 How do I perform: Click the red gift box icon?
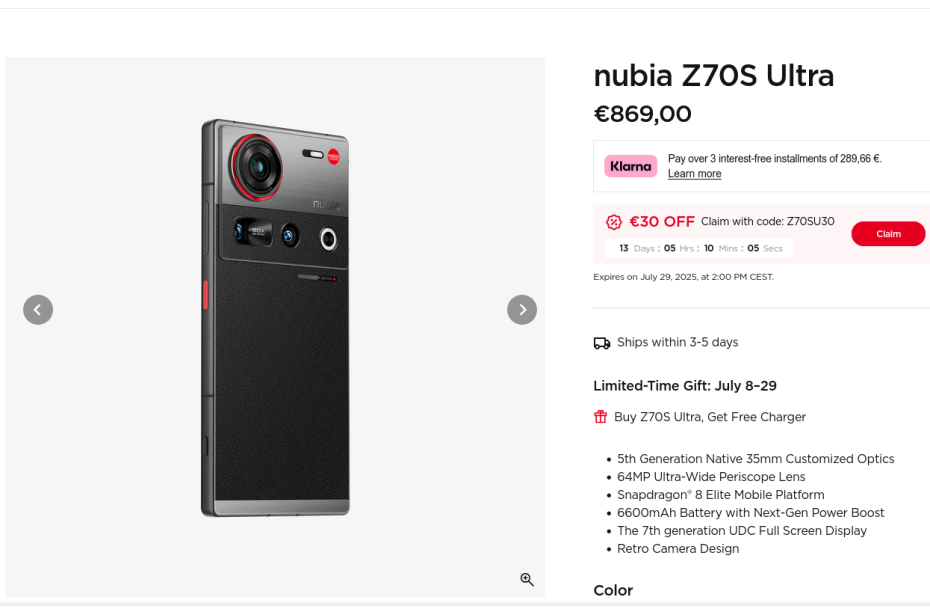pyautogui.click(x=601, y=417)
